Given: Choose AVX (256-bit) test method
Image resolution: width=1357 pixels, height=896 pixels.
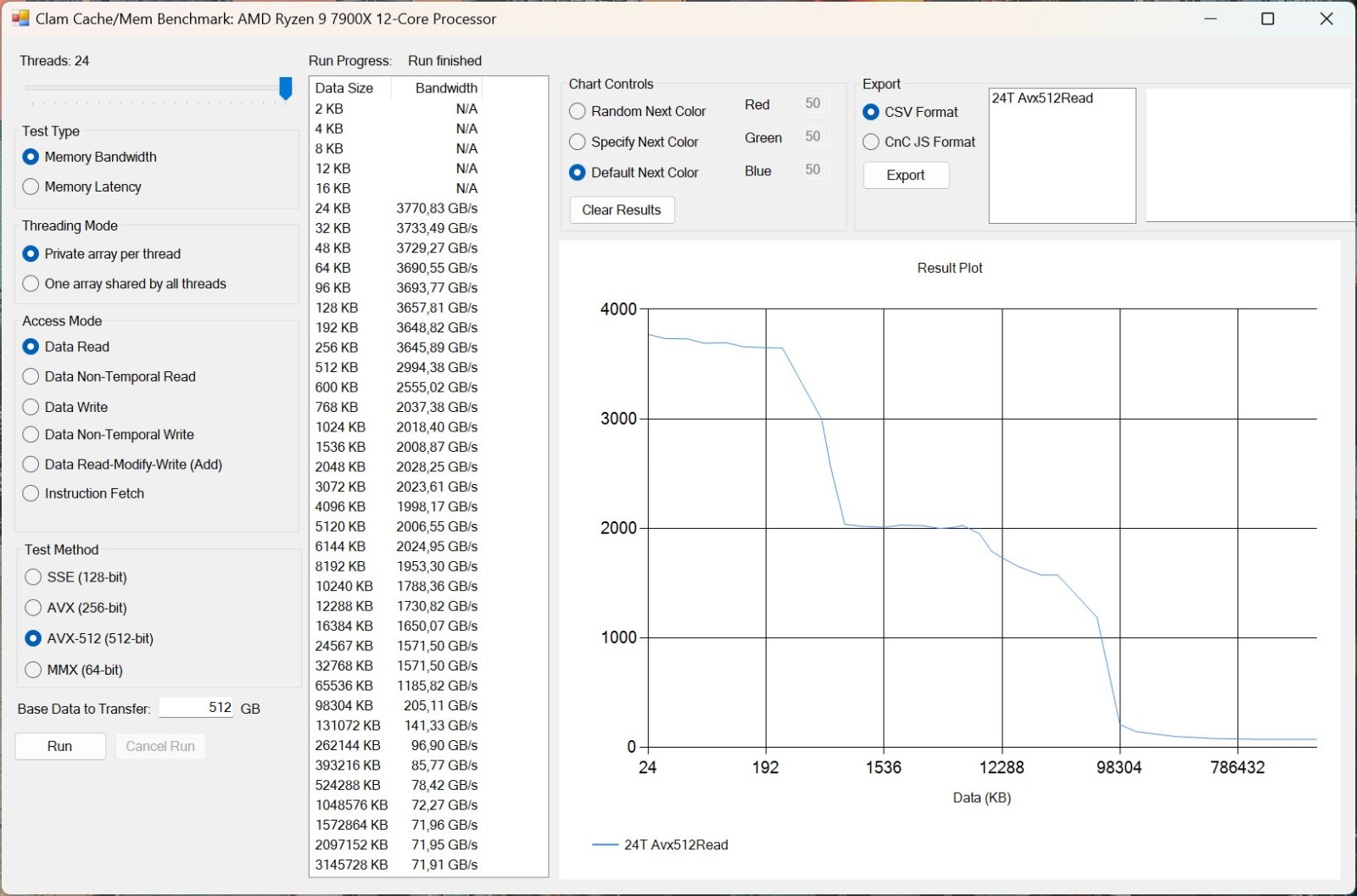Looking at the screenshot, I should pos(76,608).
